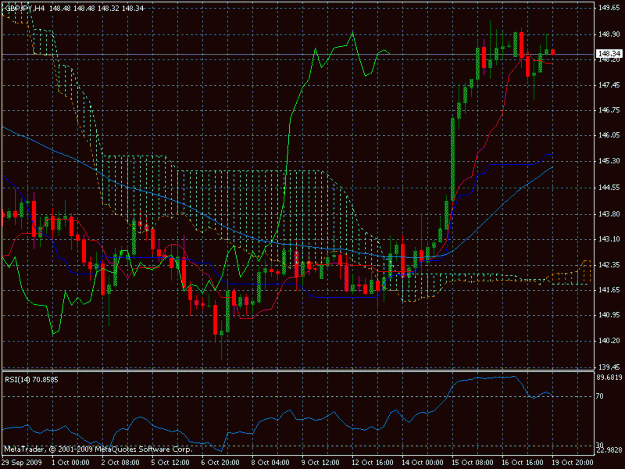The width and height of the screenshot is (625, 469).
Task: Select the 148.90 price scale label
Action: (609, 35)
